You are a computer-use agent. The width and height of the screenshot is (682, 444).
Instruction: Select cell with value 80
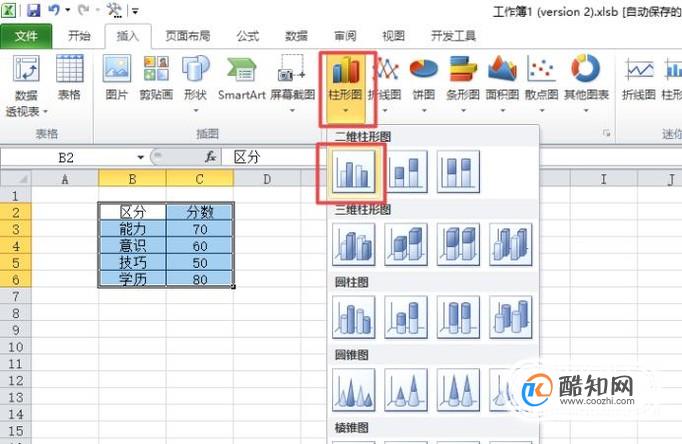pyautogui.click(x=200, y=280)
